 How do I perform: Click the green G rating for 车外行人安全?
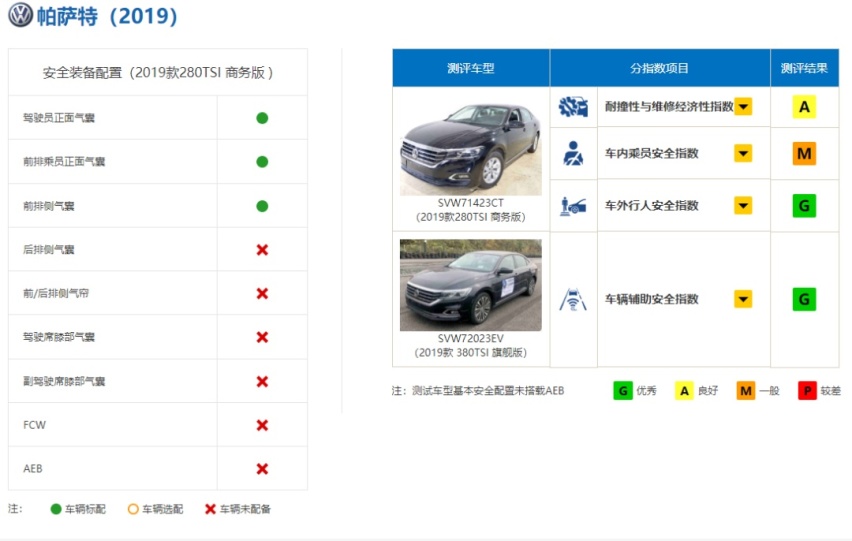point(804,206)
